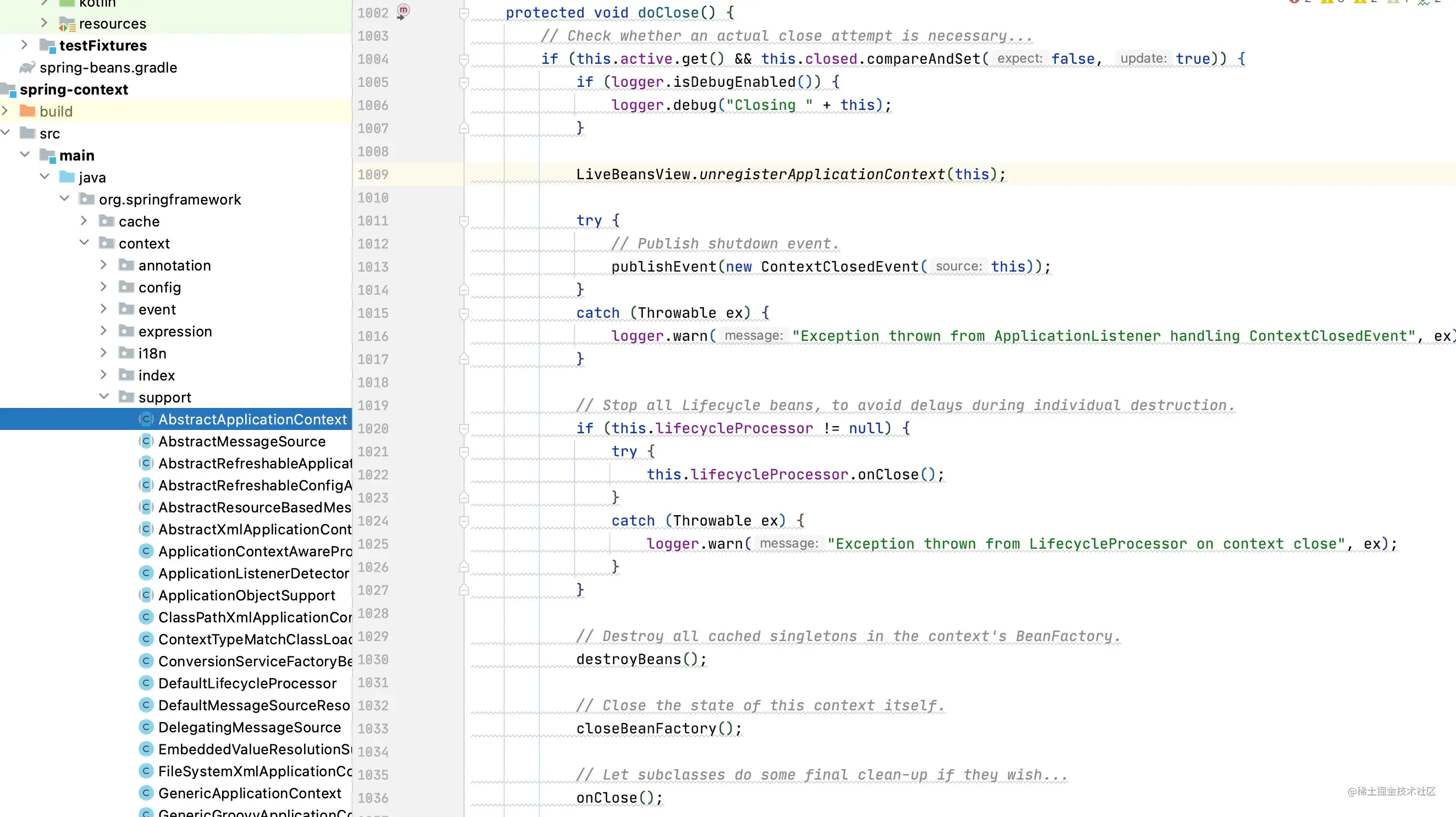Click unregisterApplicationContext method call
Viewport: 1456px width, 817px height.
[x=822, y=175]
